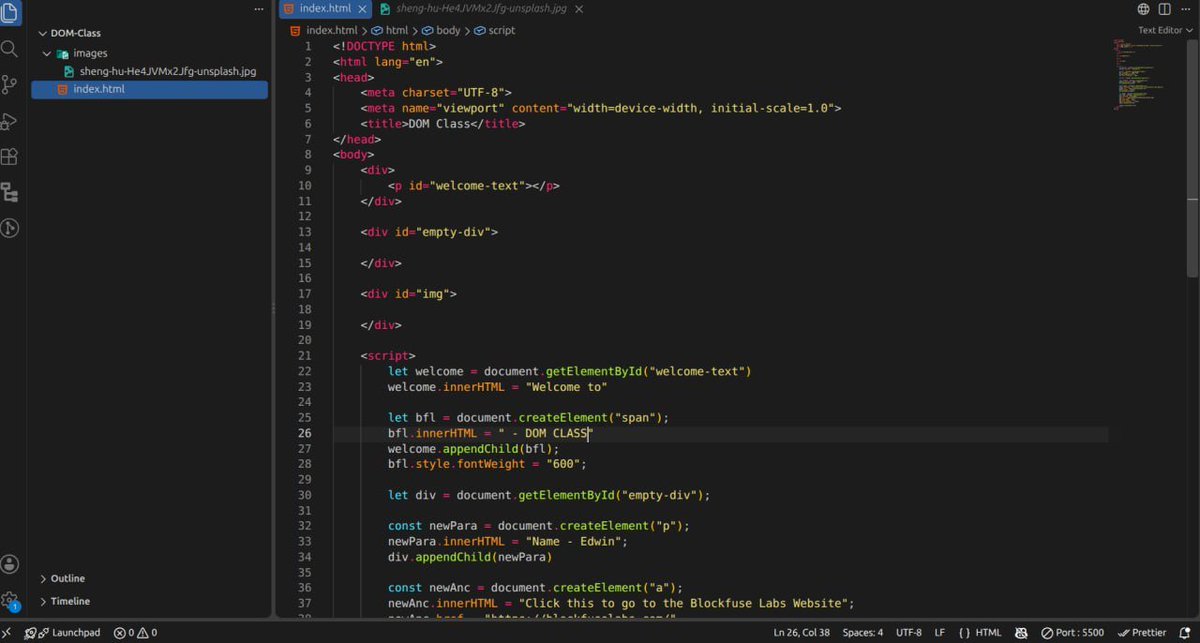The width and height of the screenshot is (1200, 643).
Task: Open the Explorer view in activity bar
Action: [x=10, y=11]
